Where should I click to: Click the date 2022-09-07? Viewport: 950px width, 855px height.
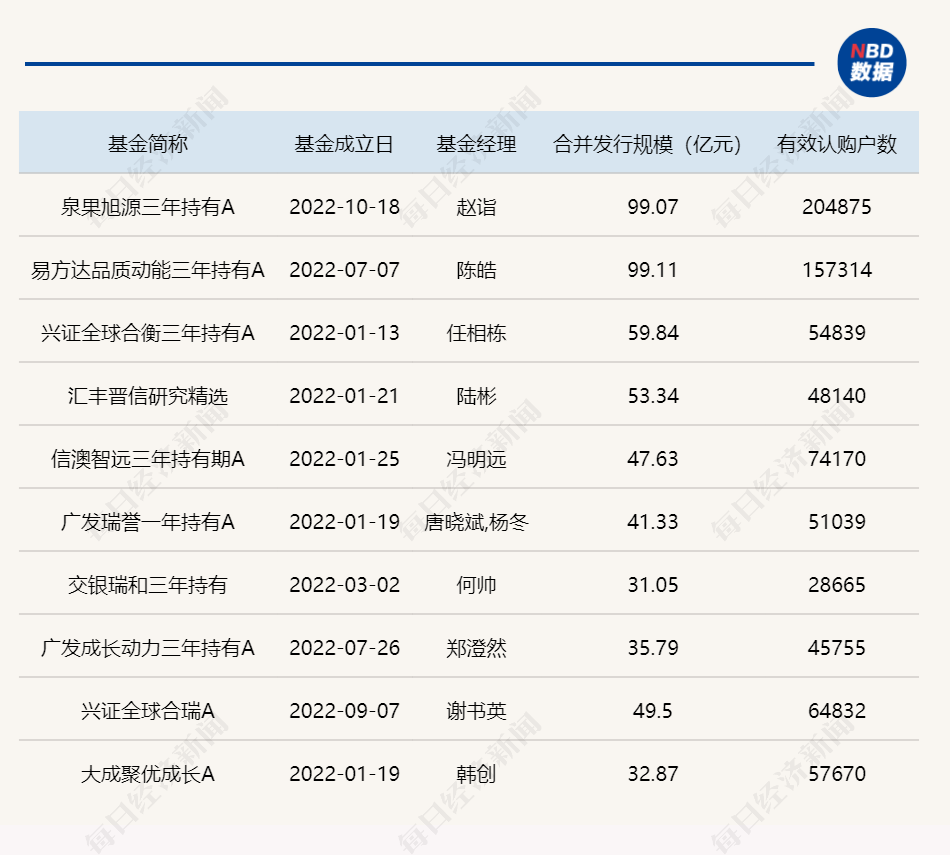click(x=344, y=711)
